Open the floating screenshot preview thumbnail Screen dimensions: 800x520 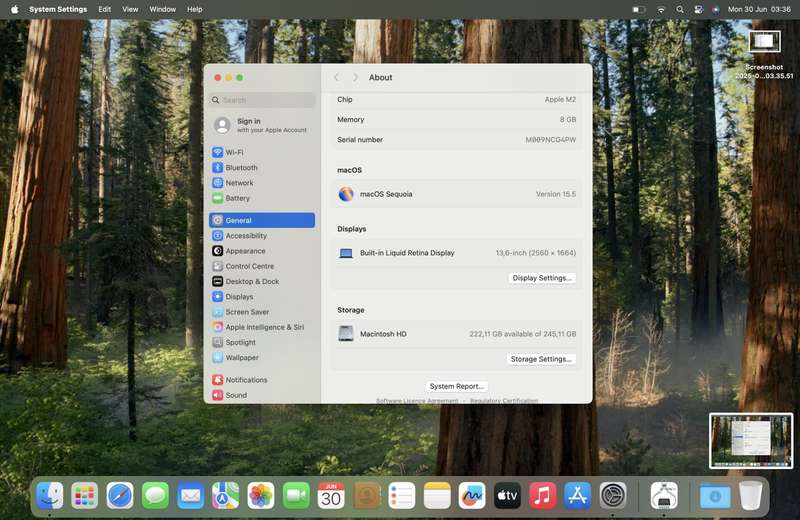(x=751, y=441)
